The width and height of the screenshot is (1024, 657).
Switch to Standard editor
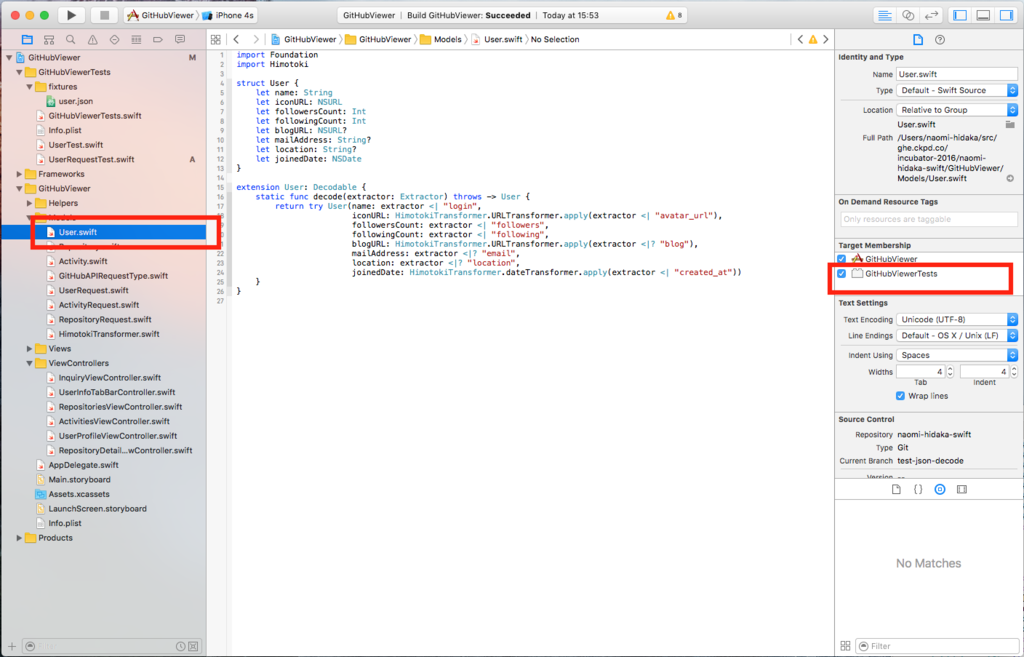(885, 15)
